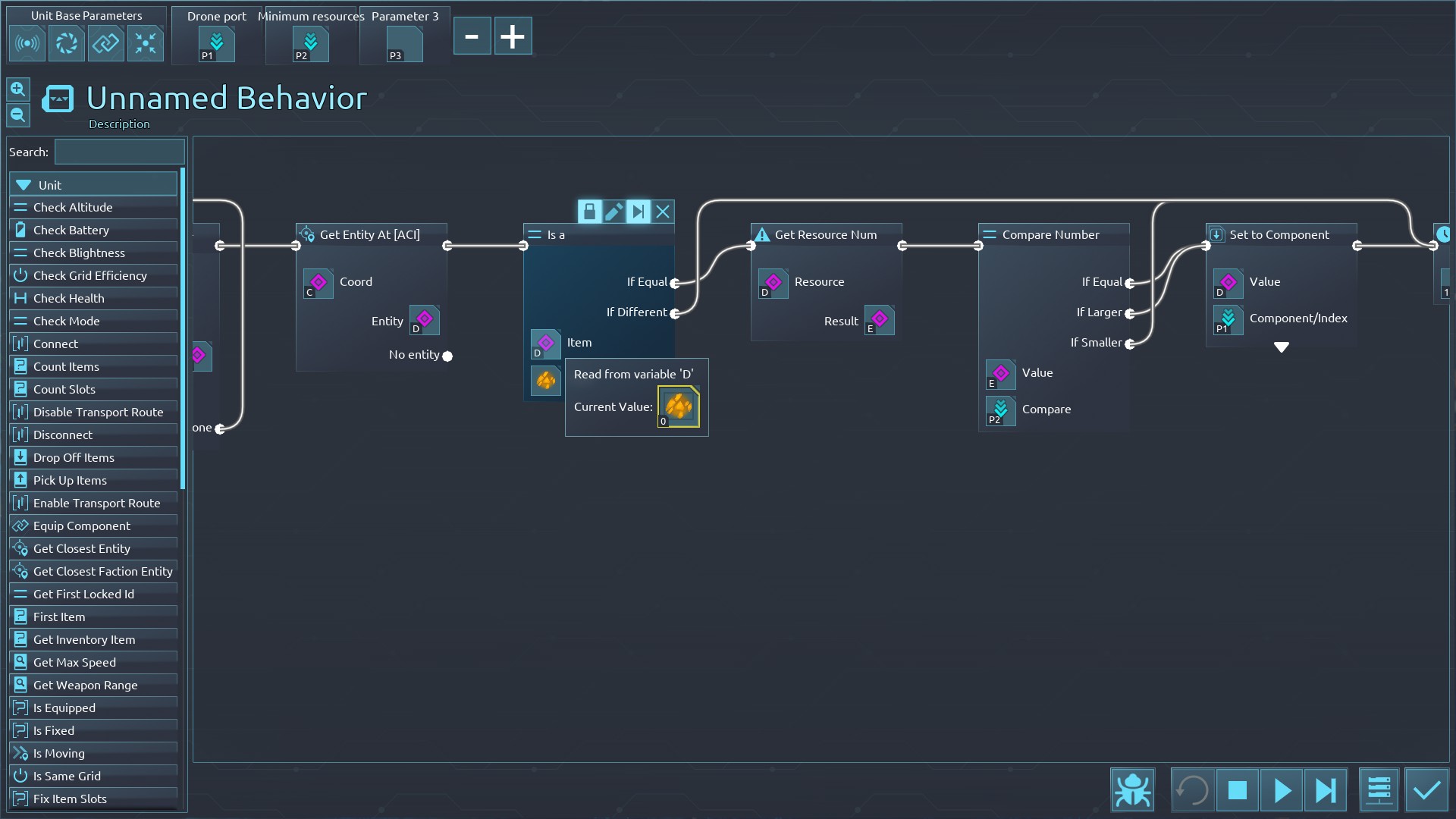Click the Search input field
Screen dimensions: 1456x819
[120, 152]
